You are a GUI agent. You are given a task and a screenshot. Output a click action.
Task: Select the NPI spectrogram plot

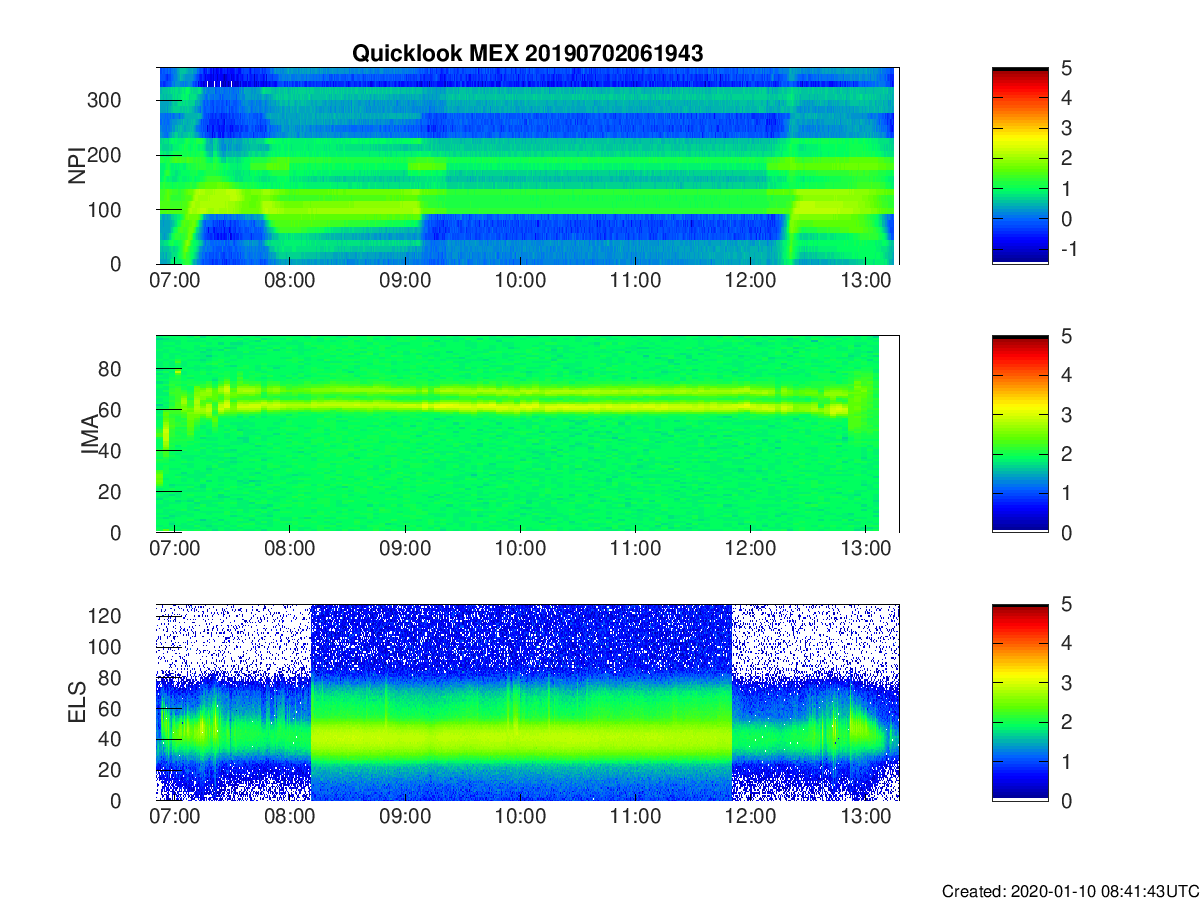[528, 166]
